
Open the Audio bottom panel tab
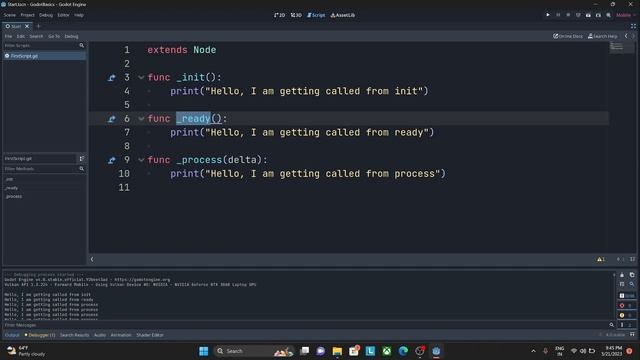point(100,335)
